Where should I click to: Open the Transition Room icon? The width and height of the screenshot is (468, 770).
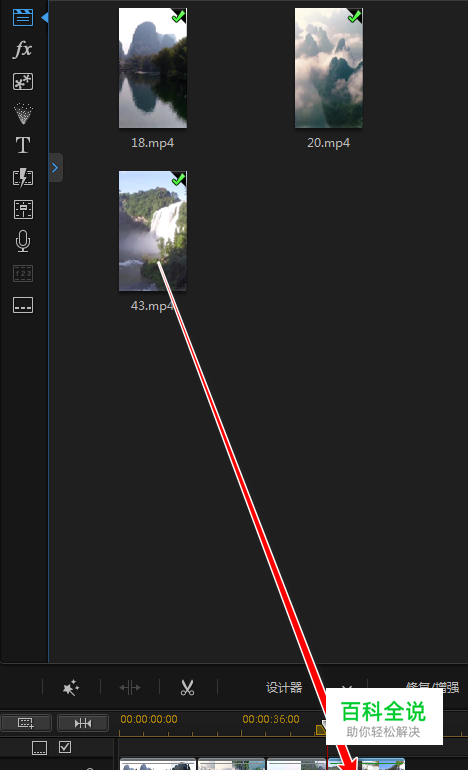click(23, 177)
